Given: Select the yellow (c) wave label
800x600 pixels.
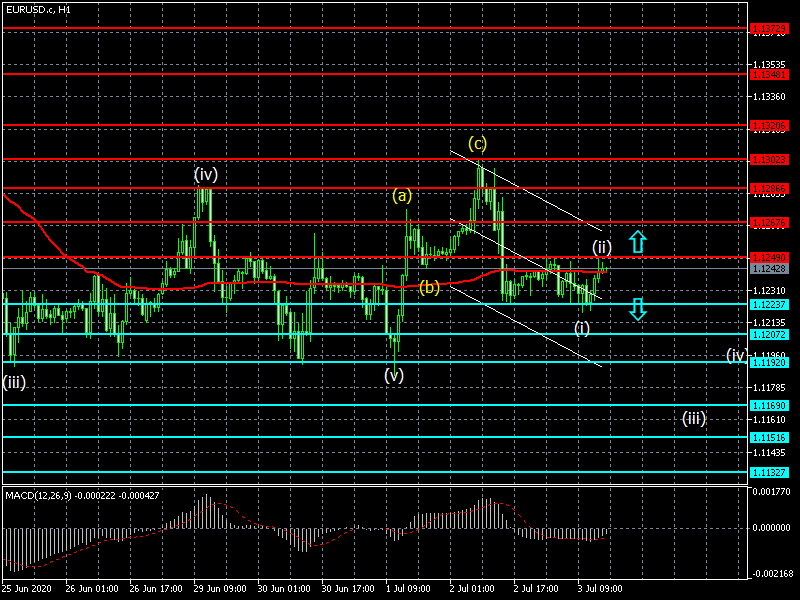Looking at the screenshot, I should [478, 144].
